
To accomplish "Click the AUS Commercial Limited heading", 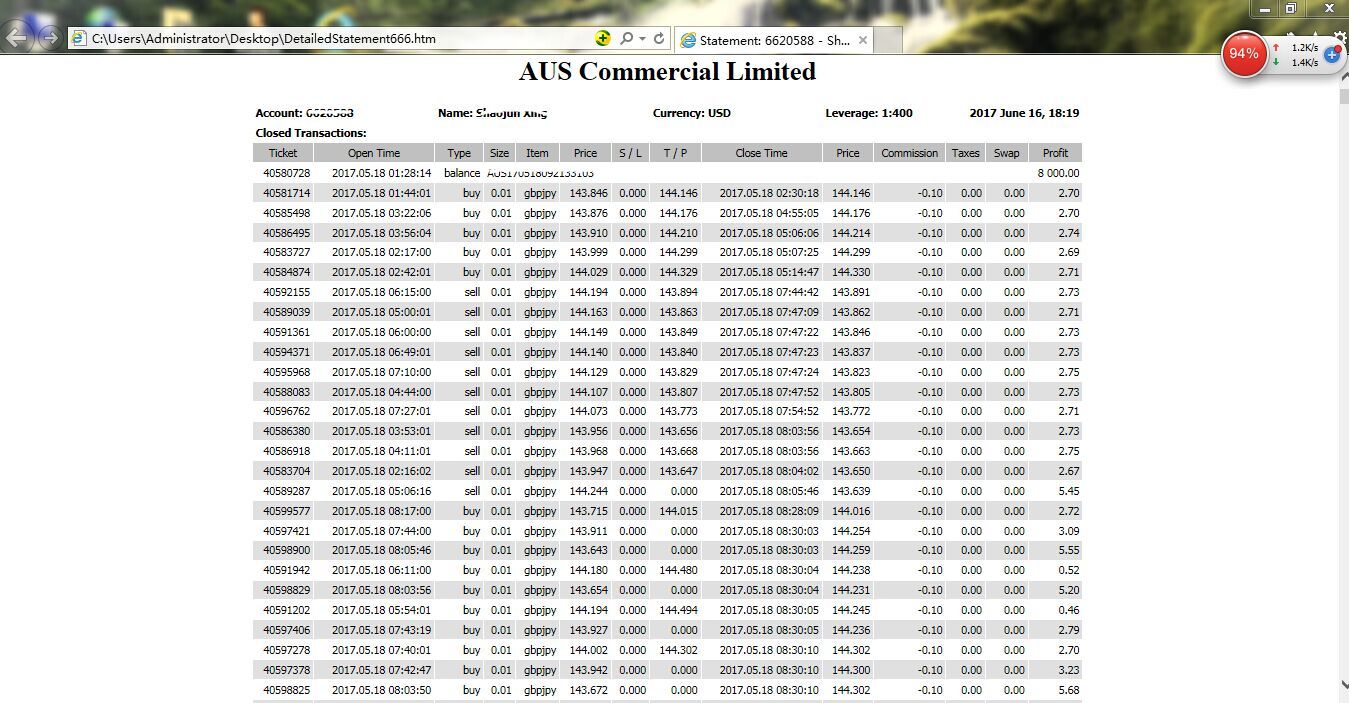I will point(667,72).
